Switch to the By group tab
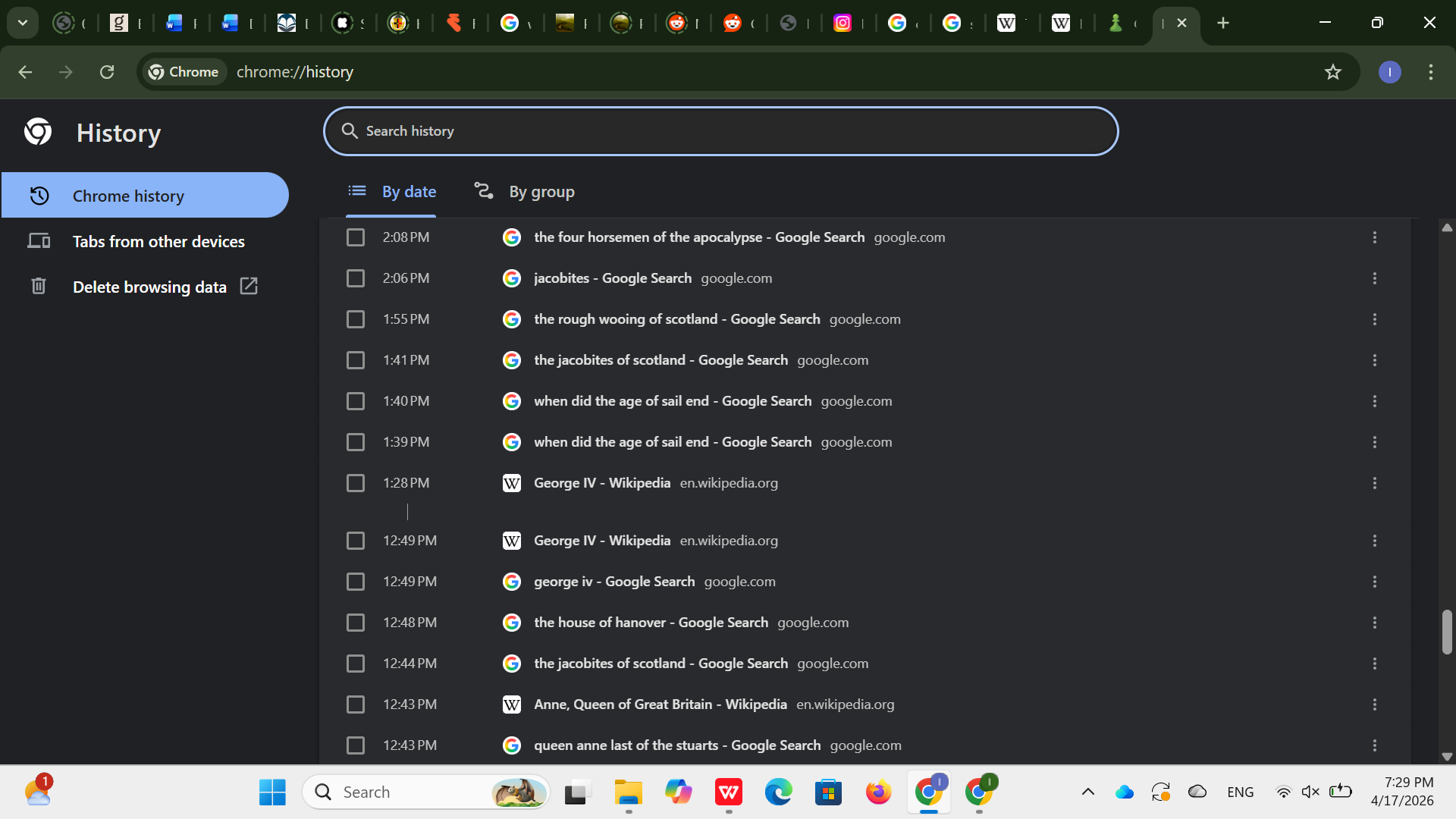Image resolution: width=1456 pixels, height=819 pixels. (x=525, y=192)
